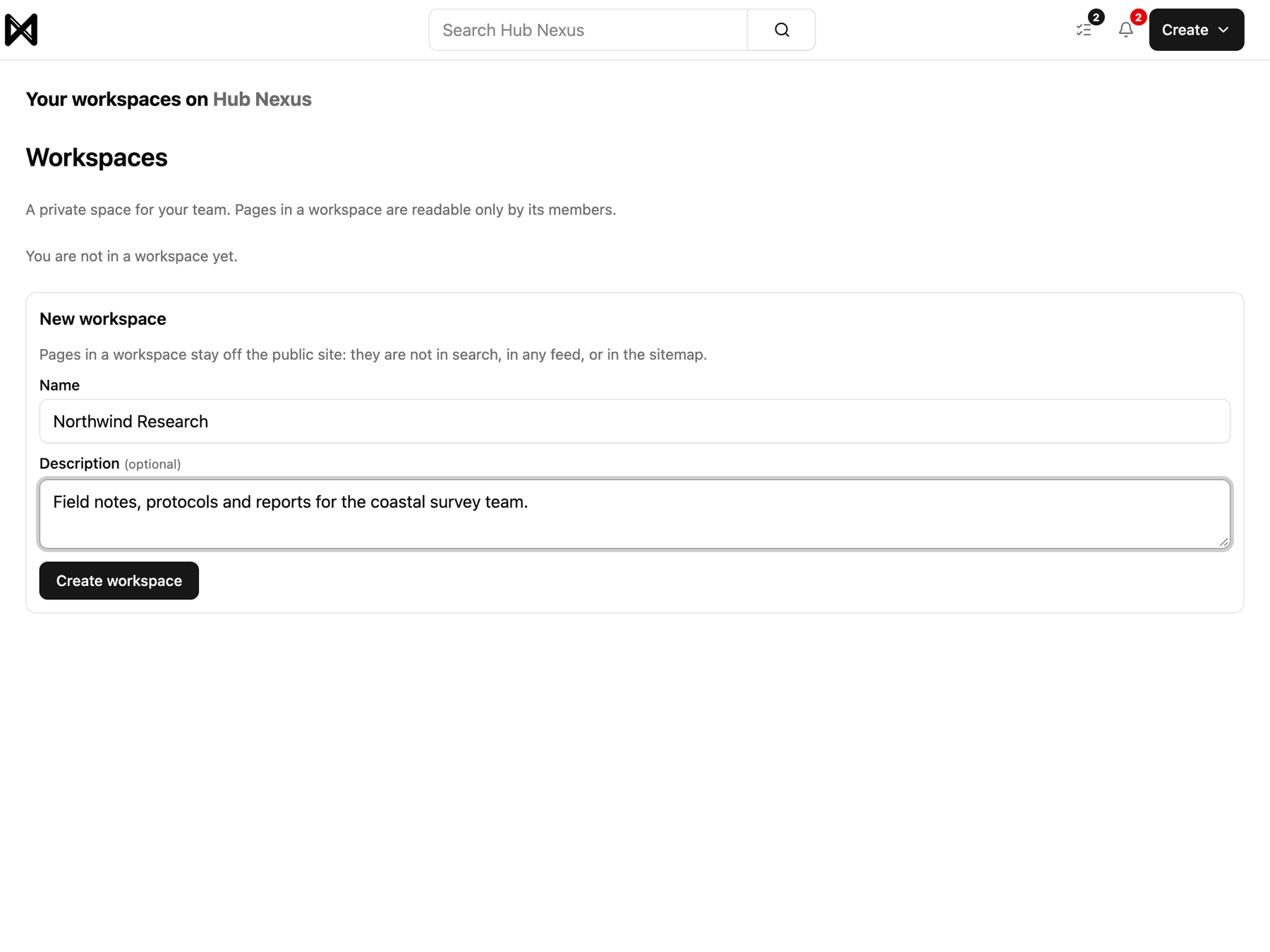The height and width of the screenshot is (952, 1270).
Task: Select the 'Workspaces' heading text
Action: 97,157
